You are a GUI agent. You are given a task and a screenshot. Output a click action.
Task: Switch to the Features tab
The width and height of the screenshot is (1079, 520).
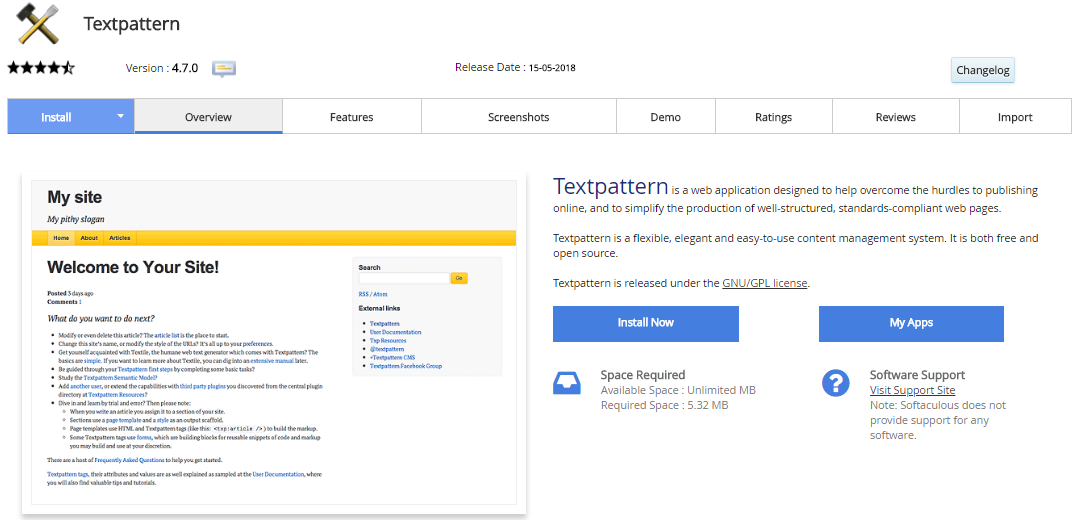tap(352, 117)
